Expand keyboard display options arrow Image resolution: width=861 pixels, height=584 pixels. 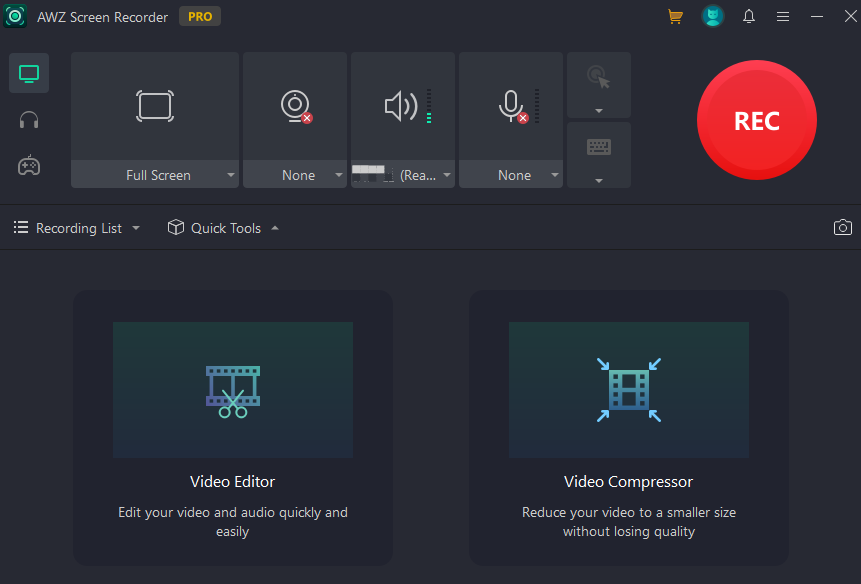[599, 181]
